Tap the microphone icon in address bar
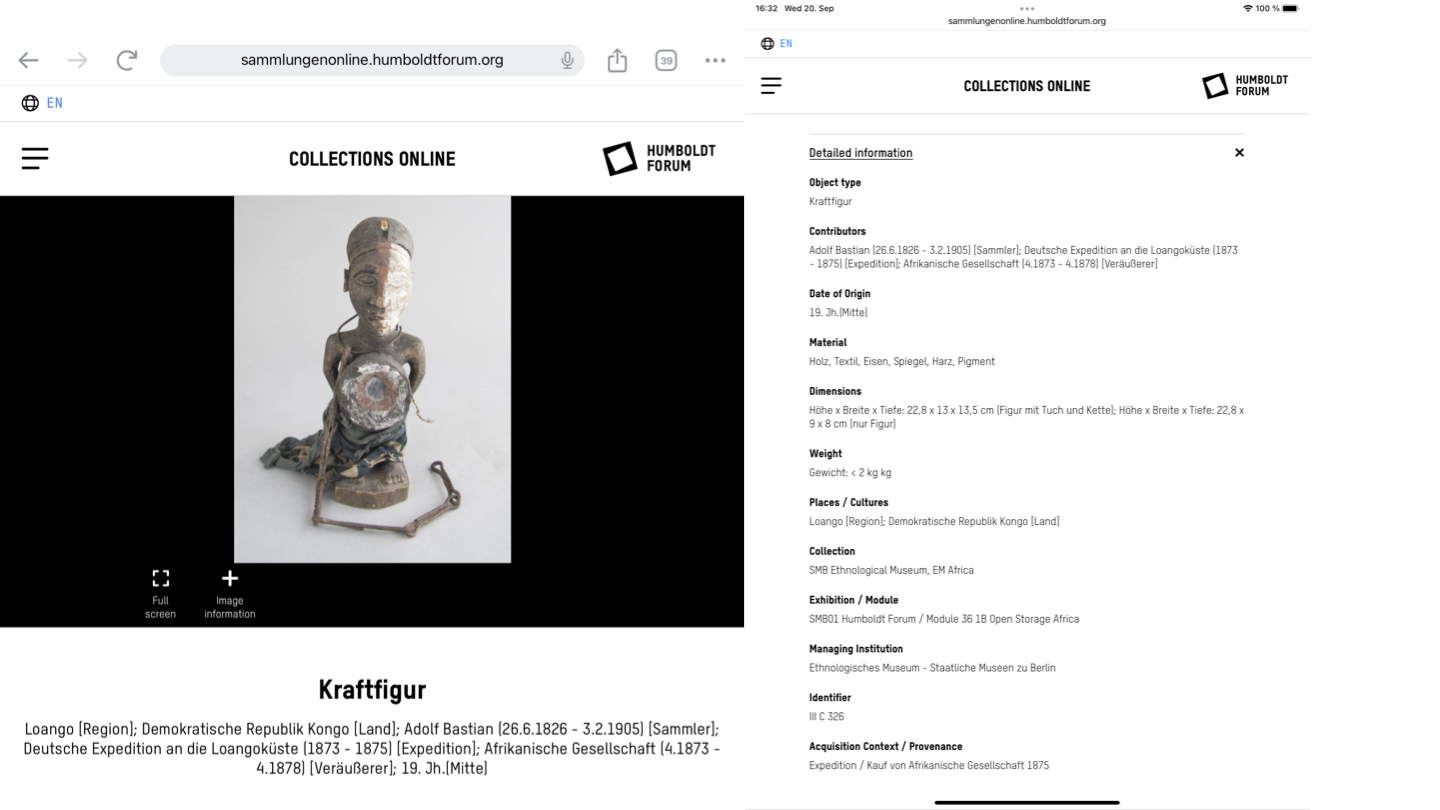1440x810 pixels. coord(567,60)
